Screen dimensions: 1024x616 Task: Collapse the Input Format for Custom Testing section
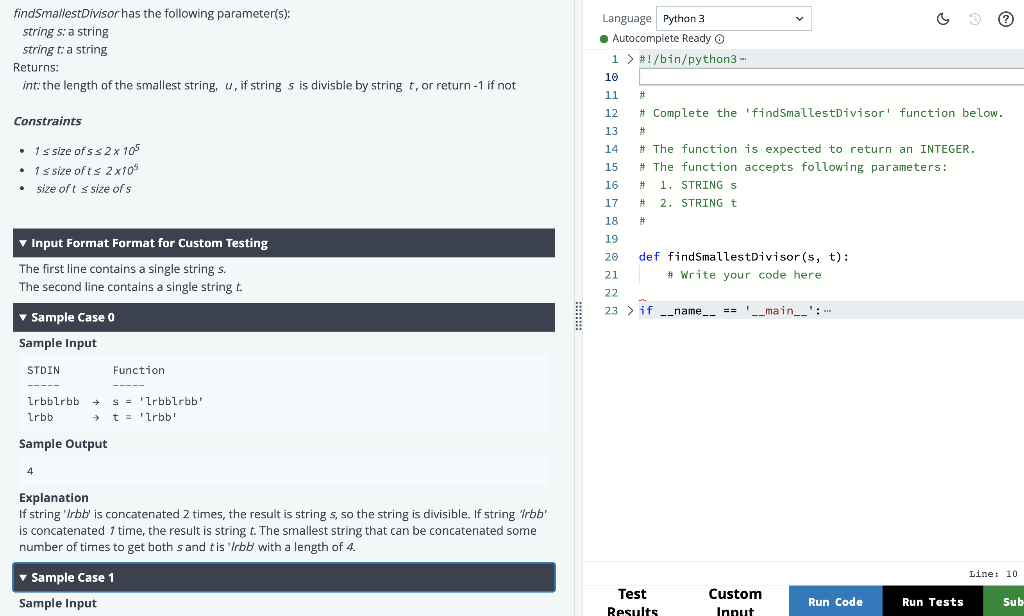click(23, 242)
